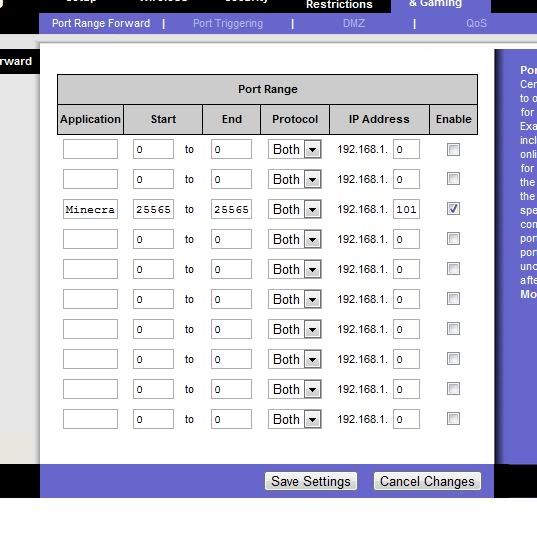Open the Port Range Forward sub-tab
Viewport: 537px width, 542px height.
click(x=101, y=24)
